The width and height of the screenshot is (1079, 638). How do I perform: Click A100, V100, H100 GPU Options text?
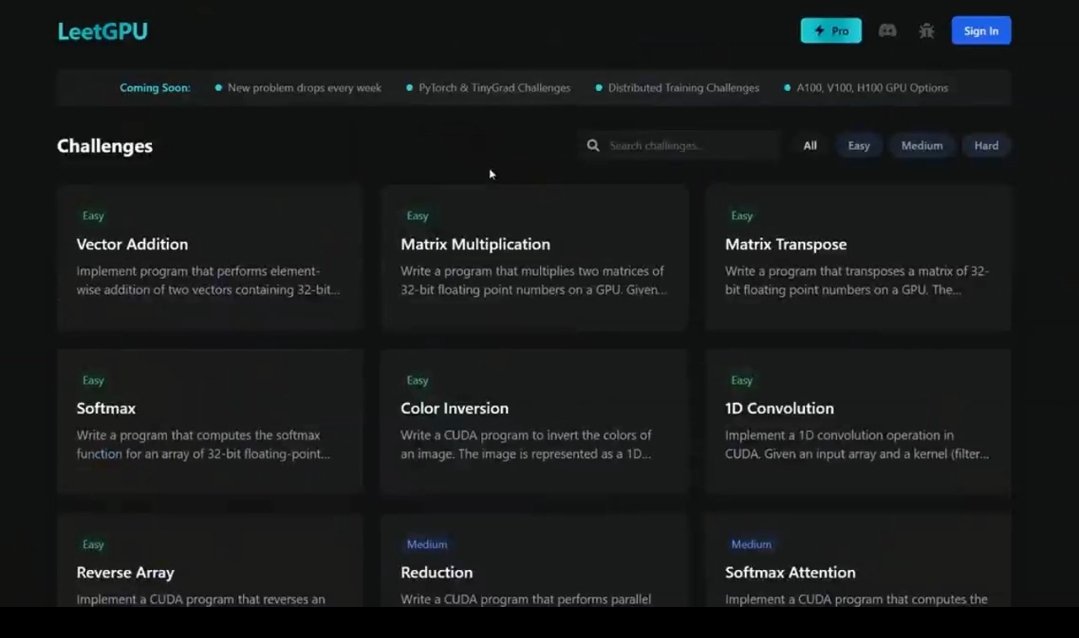(872, 88)
